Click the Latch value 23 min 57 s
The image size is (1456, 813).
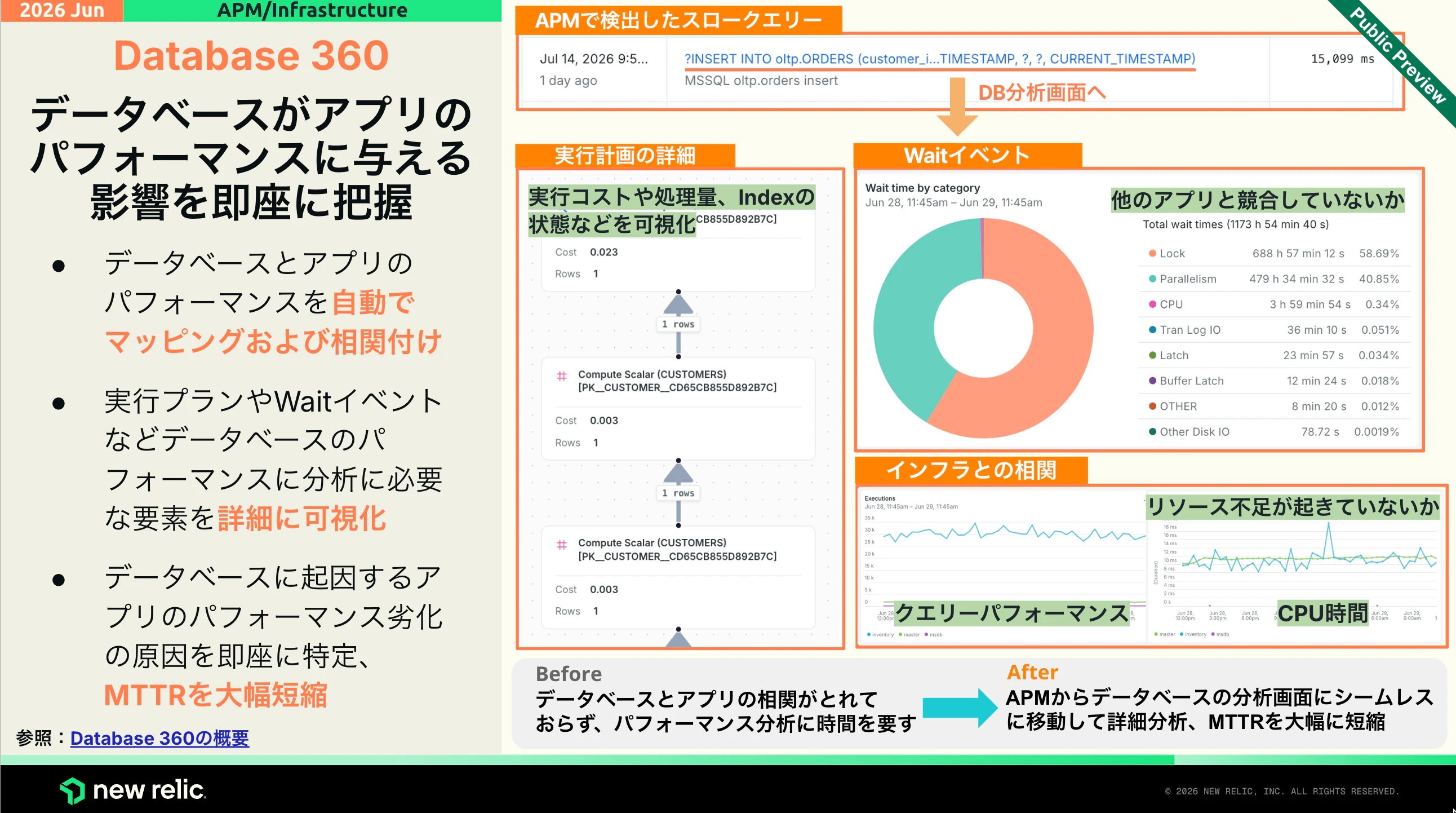point(1313,355)
